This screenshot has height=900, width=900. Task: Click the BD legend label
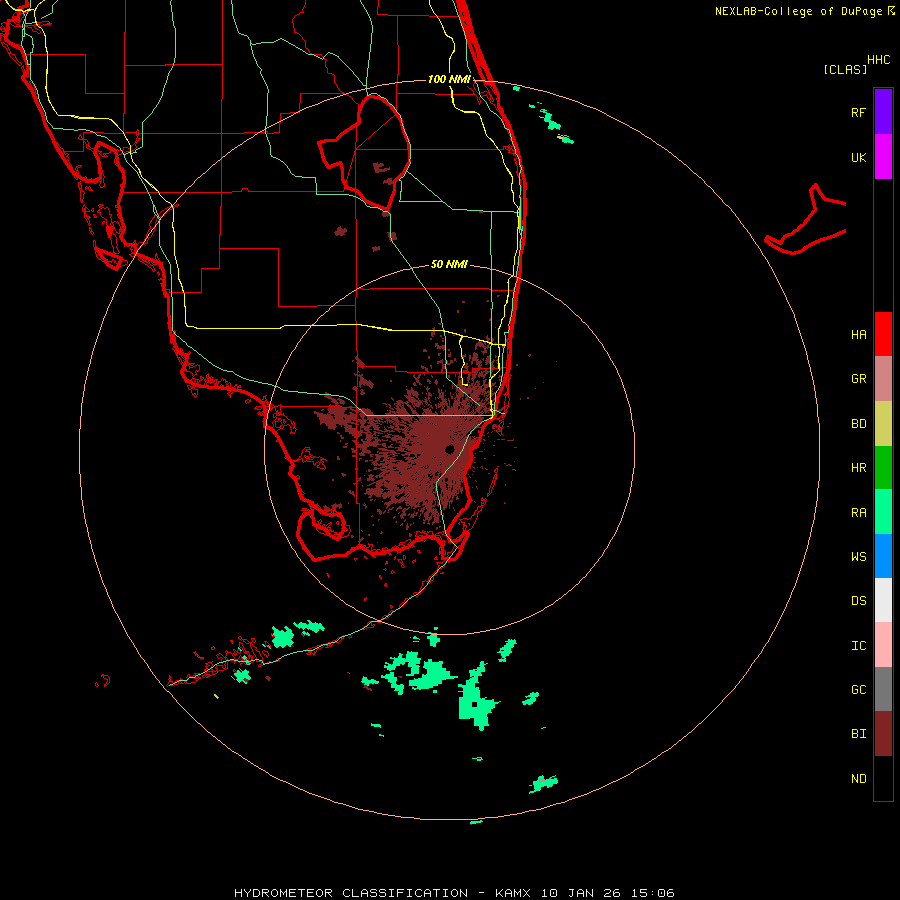click(x=858, y=424)
